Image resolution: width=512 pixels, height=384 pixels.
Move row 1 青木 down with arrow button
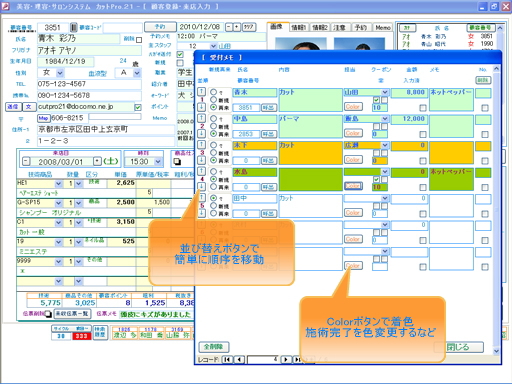(202, 107)
